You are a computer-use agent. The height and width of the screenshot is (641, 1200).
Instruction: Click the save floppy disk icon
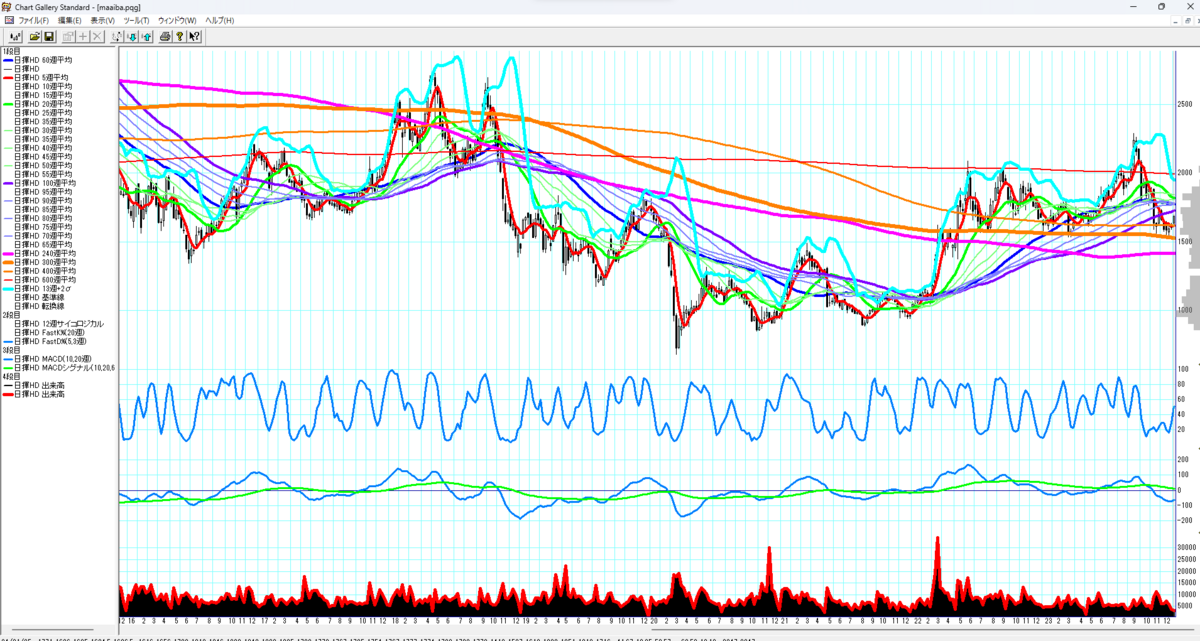(49, 37)
